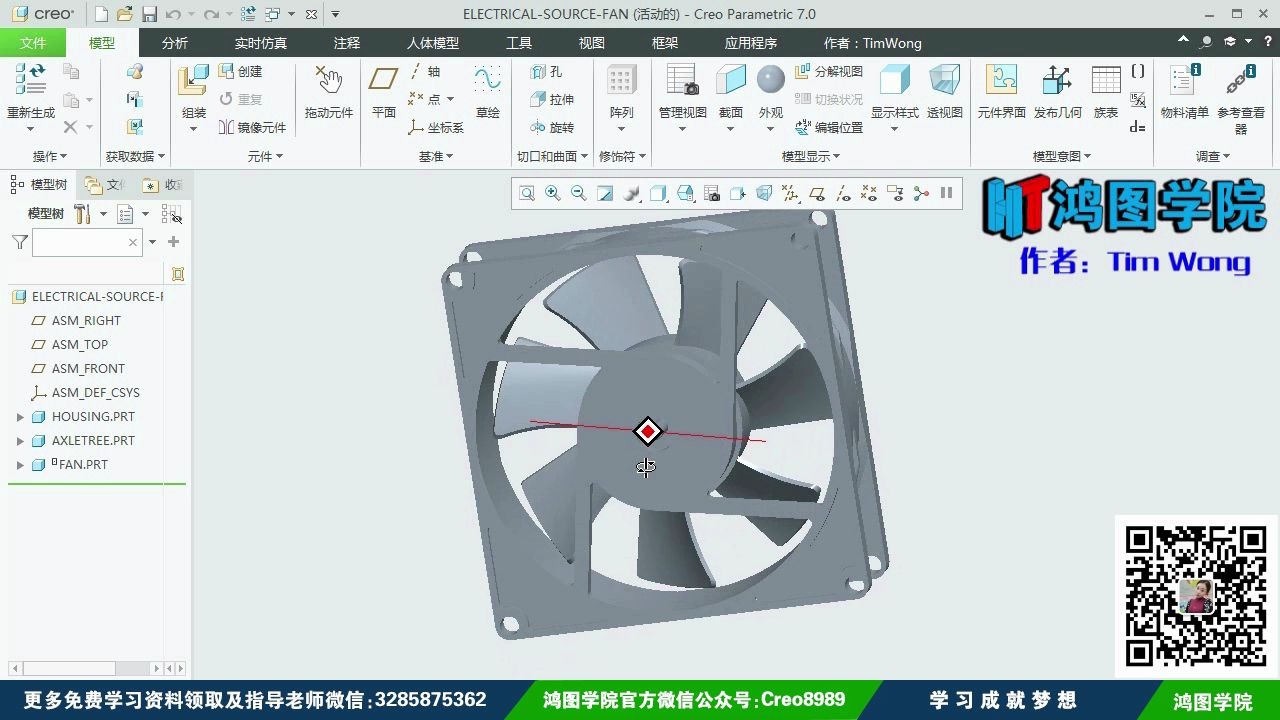Open the 文件 menu
1280x720 pixels.
click(x=33, y=42)
